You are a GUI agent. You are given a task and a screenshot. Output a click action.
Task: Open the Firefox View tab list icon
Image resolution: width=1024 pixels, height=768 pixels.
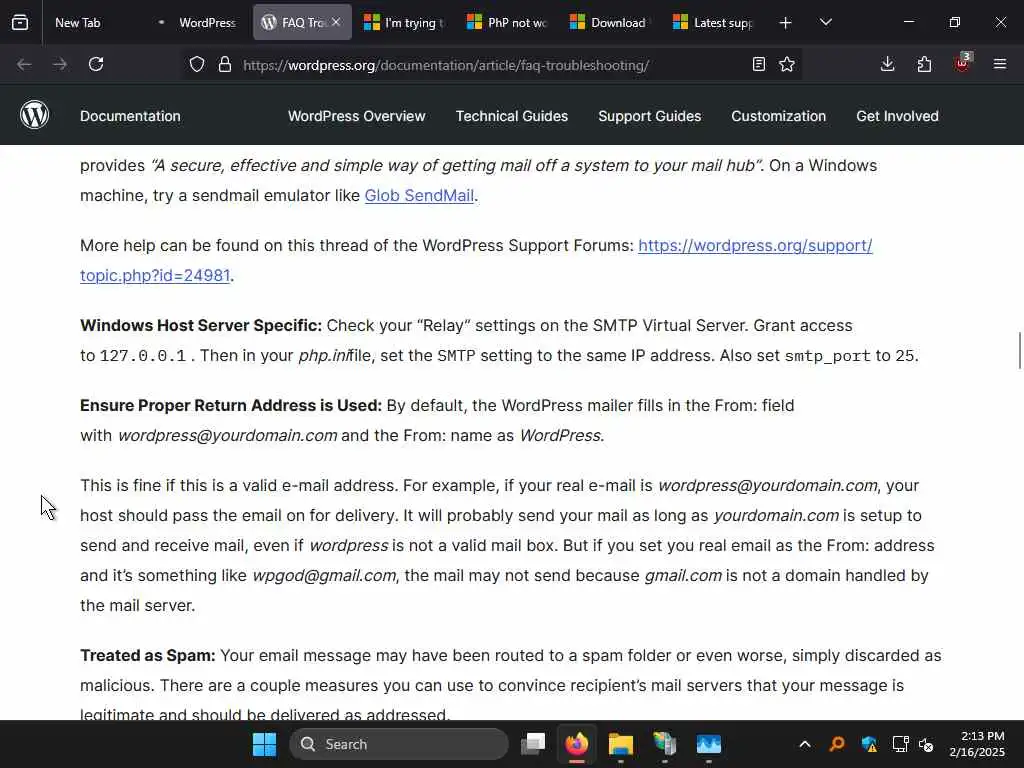(x=20, y=22)
